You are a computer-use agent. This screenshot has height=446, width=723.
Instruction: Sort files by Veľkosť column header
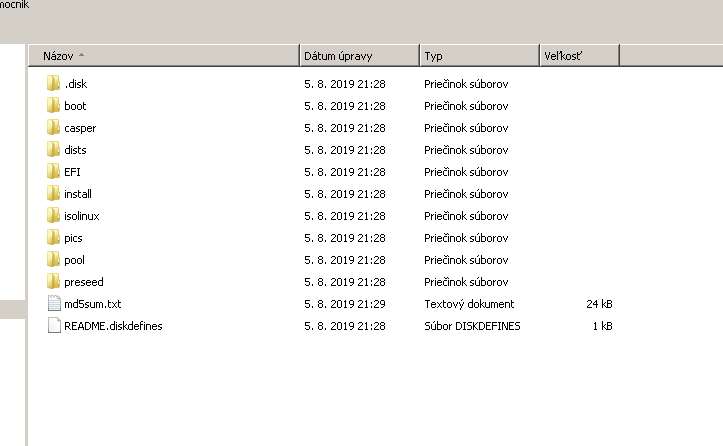click(580, 56)
